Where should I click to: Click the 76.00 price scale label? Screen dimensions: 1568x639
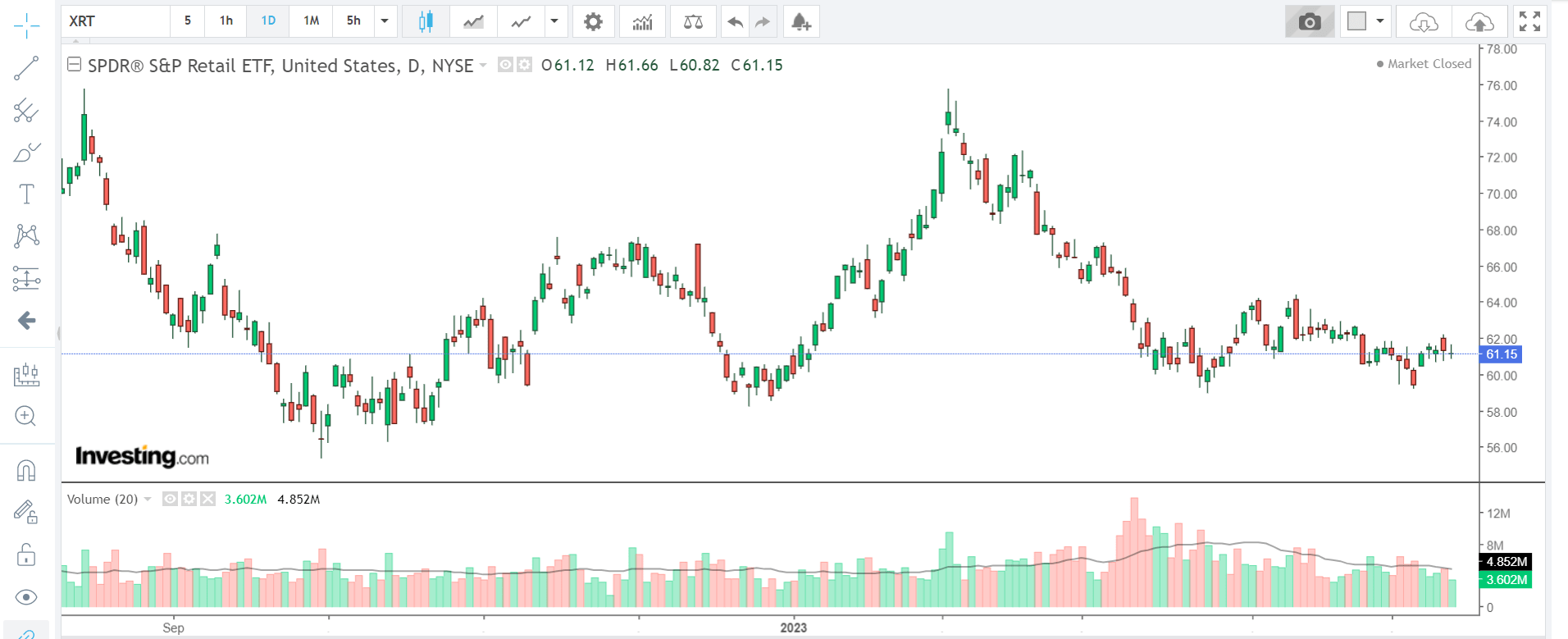point(1502,85)
